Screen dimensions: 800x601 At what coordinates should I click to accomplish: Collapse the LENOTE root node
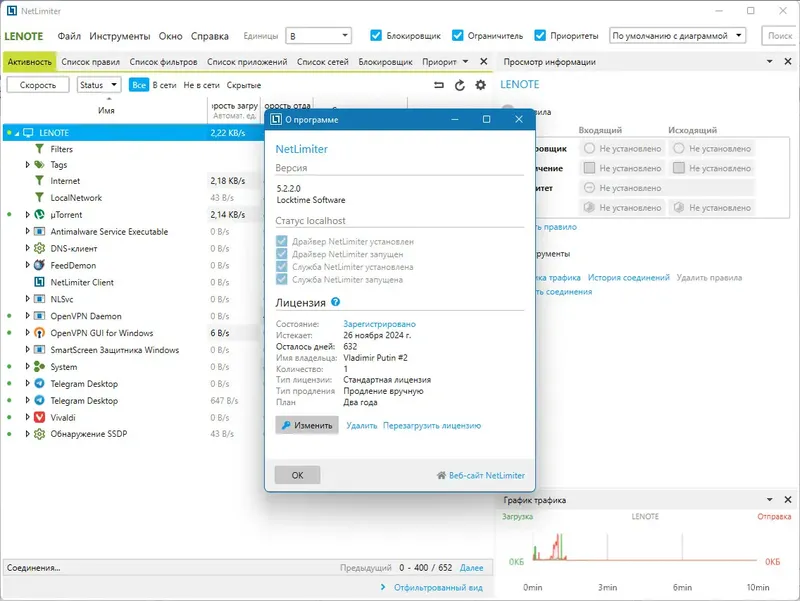click(17, 133)
